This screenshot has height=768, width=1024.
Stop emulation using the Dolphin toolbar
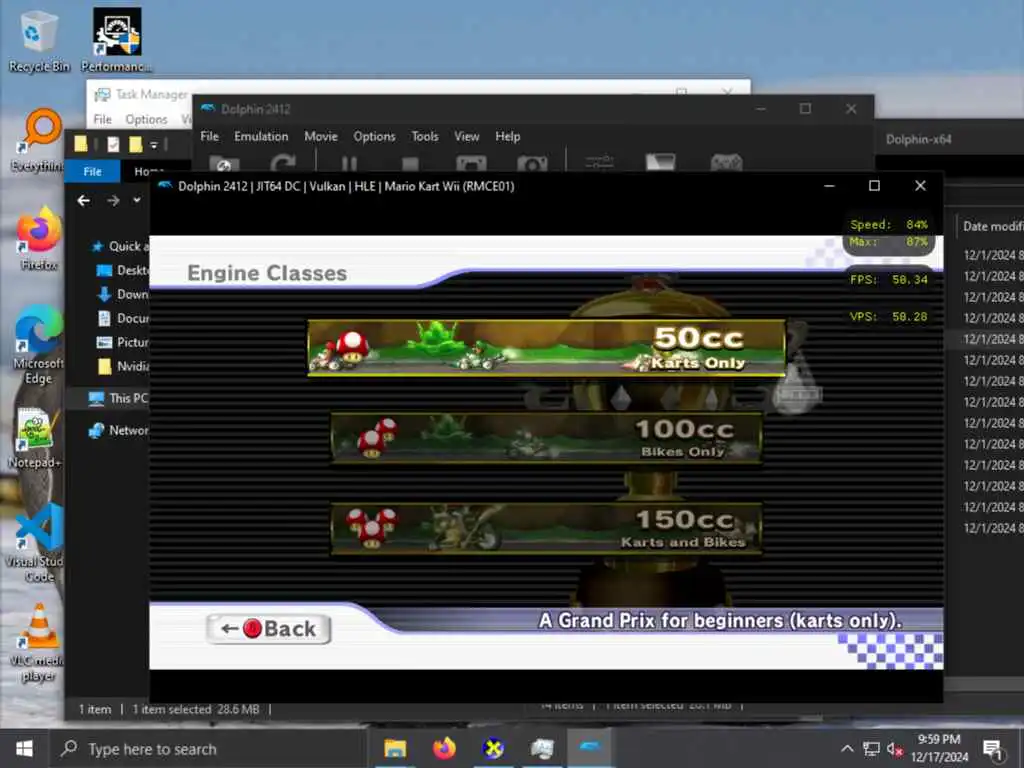click(410, 164)
